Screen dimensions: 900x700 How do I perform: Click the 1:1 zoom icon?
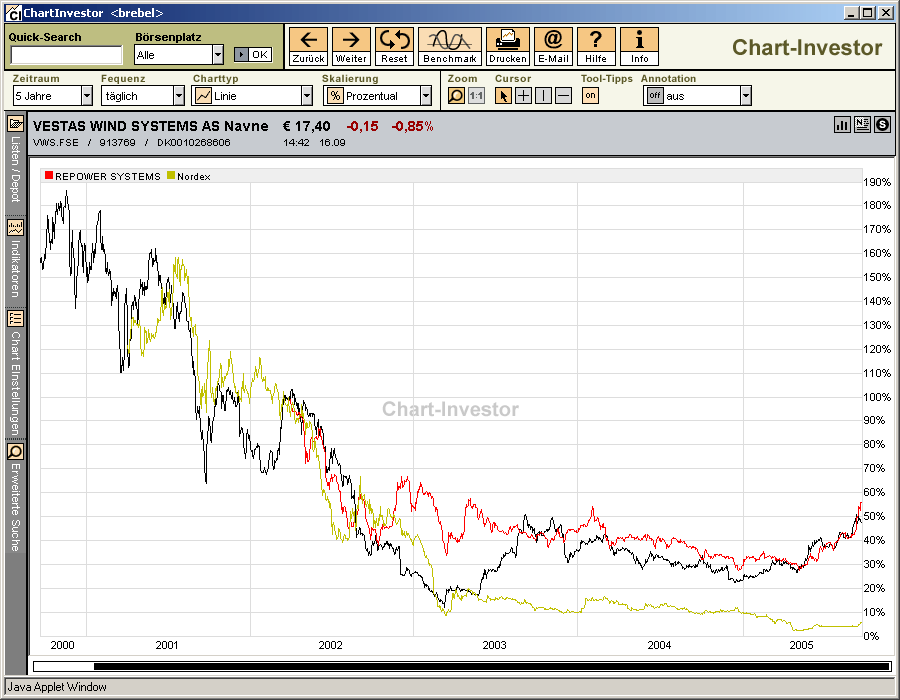pyautogui.click(x=475, y=96)
